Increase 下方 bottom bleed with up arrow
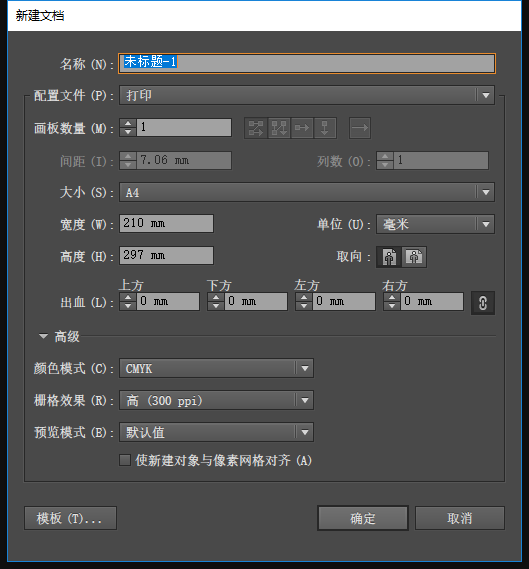 tap(216, 297)
